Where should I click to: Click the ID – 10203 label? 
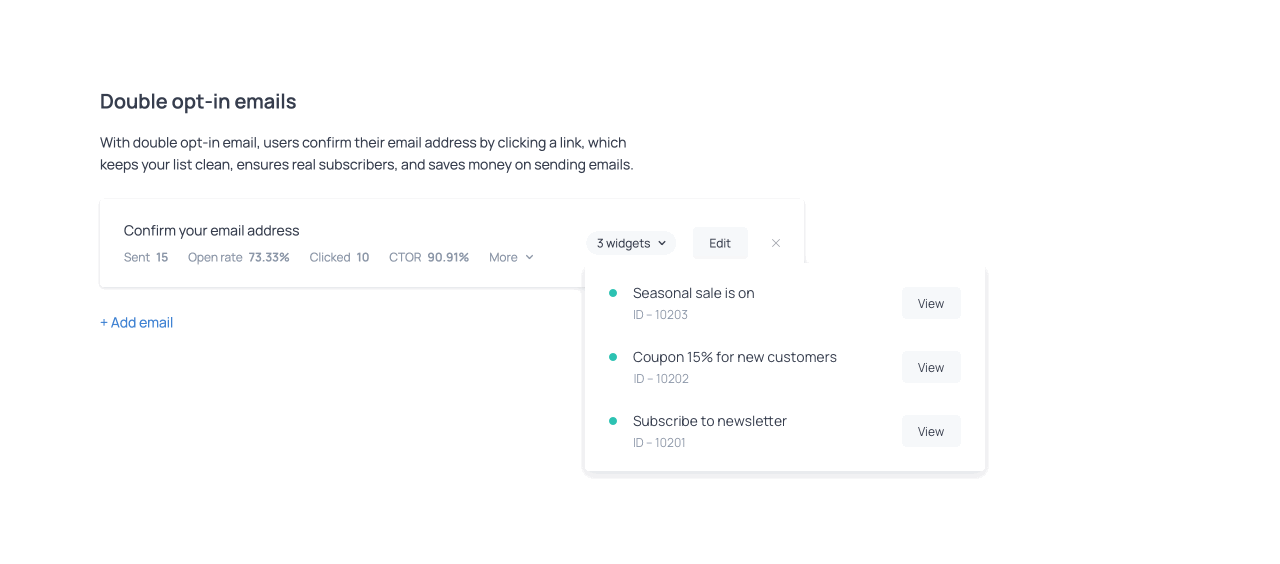pos(660,315)
